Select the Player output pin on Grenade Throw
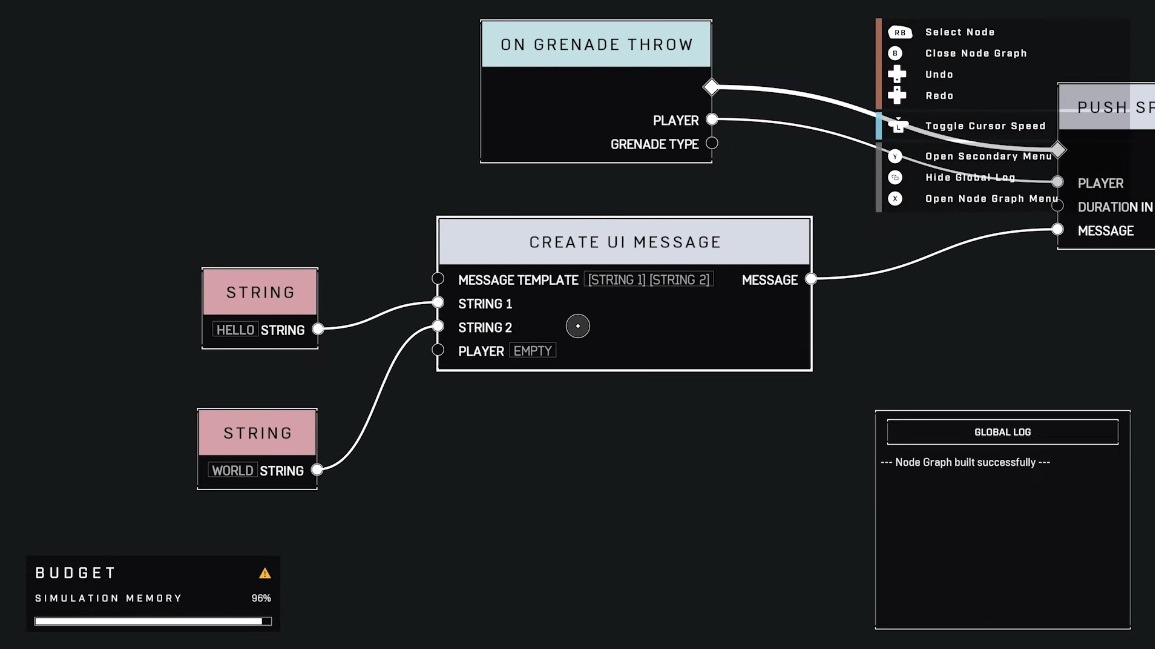The image size is (1155, 649). [712, 119]
